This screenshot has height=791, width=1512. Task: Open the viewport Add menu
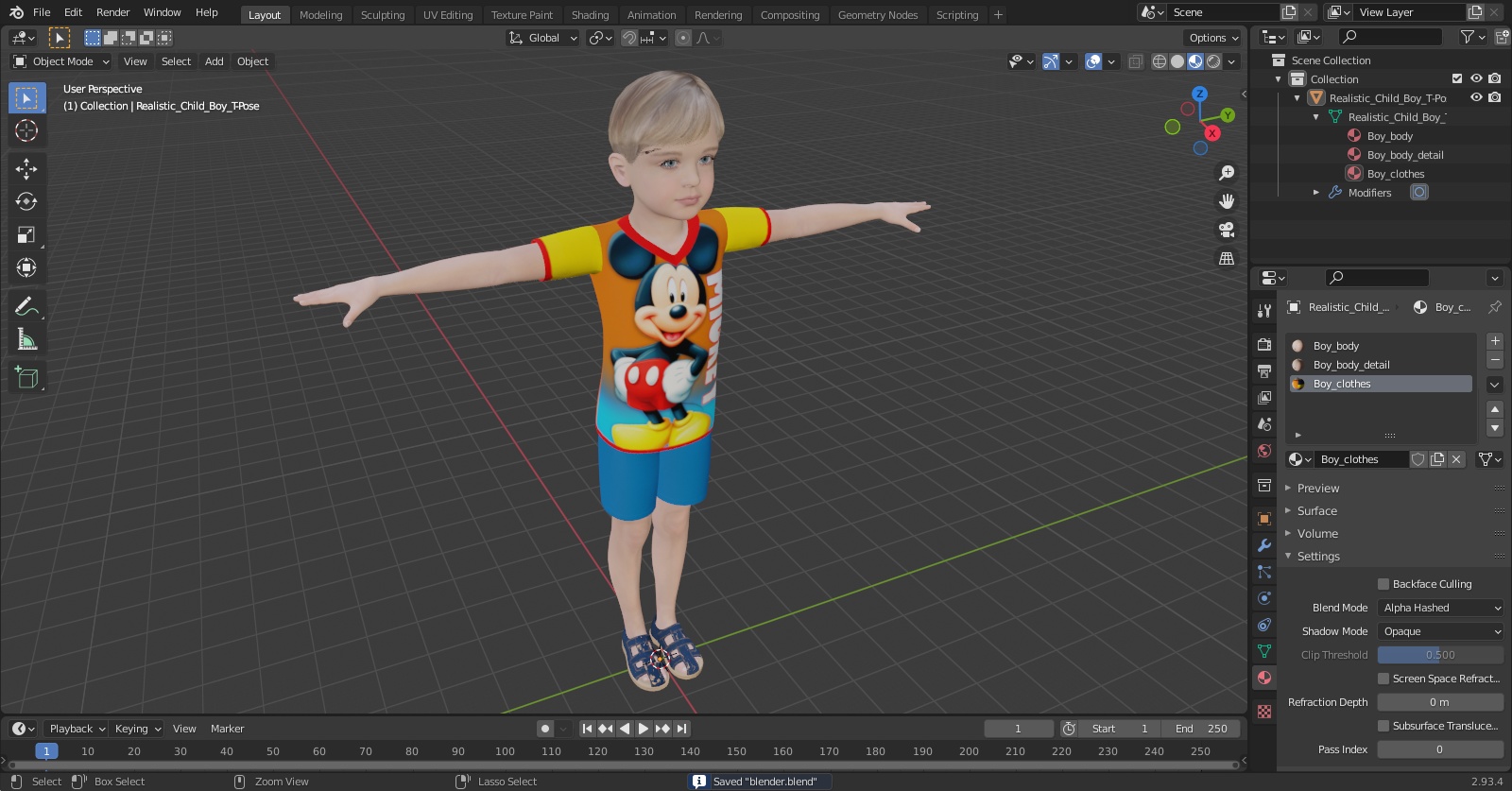pyautogui.click(x=215, y=61)
